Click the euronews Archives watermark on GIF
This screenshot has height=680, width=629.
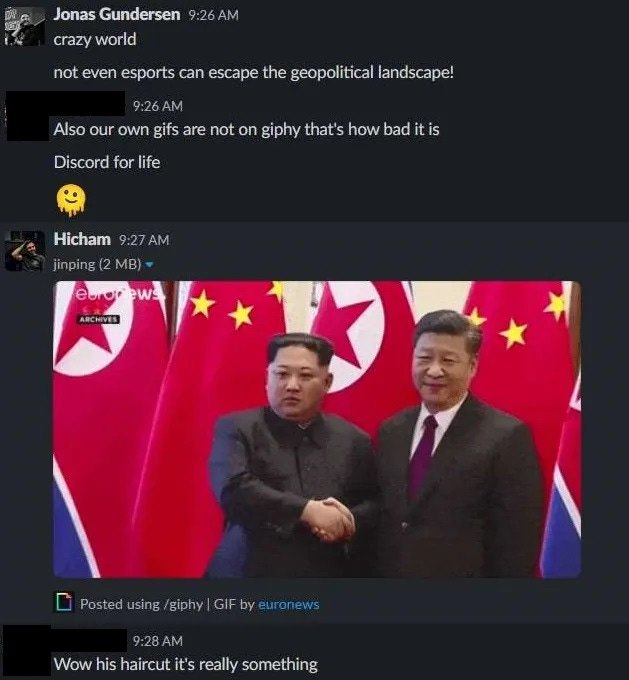98,319
